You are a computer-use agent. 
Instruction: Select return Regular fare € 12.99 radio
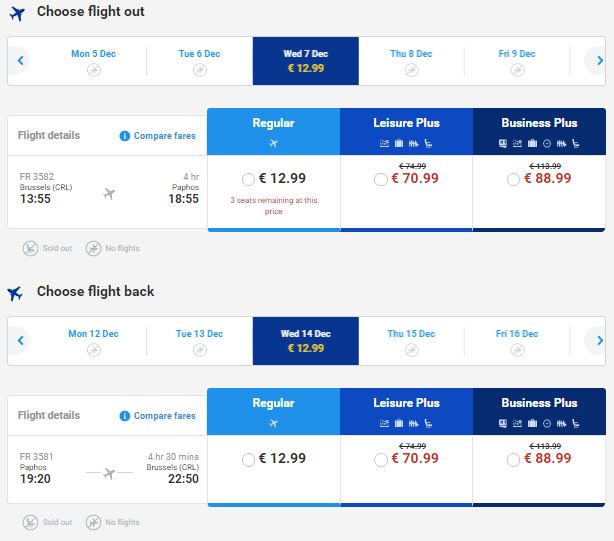pyautogui.click(x=248, y=460)
